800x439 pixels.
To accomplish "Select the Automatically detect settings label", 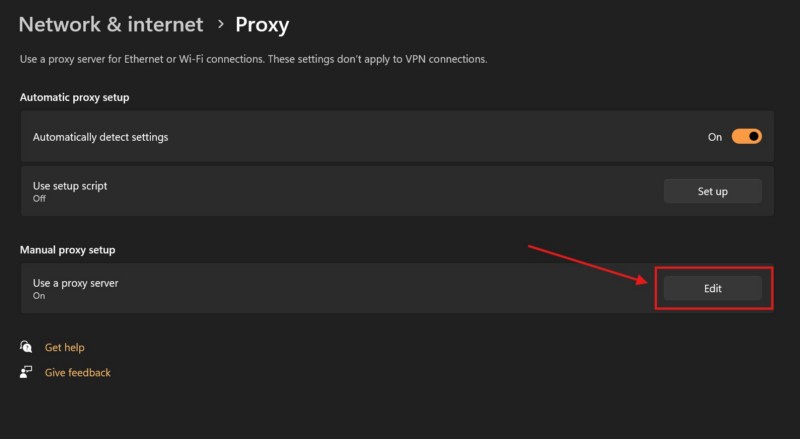I will click(100, 137).
